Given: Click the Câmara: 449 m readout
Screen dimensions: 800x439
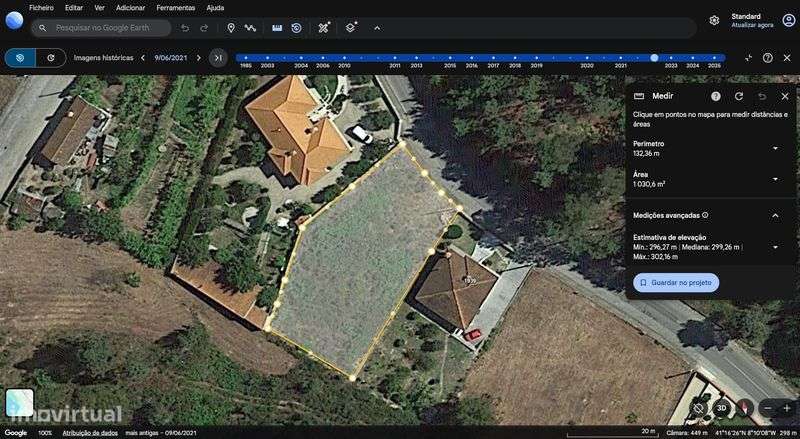Looking at the screenshot, I should pos(687,433).
